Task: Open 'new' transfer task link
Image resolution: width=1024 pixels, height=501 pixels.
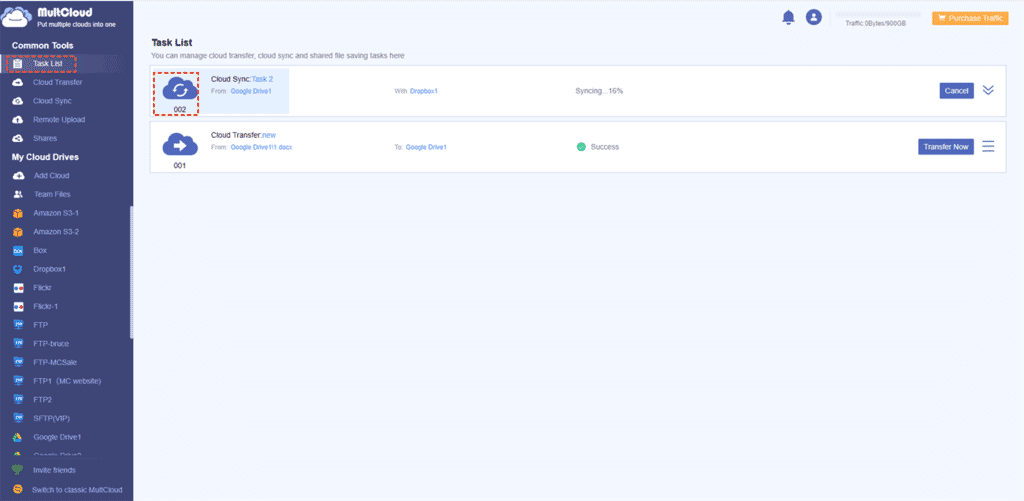Action: [269, 135]
